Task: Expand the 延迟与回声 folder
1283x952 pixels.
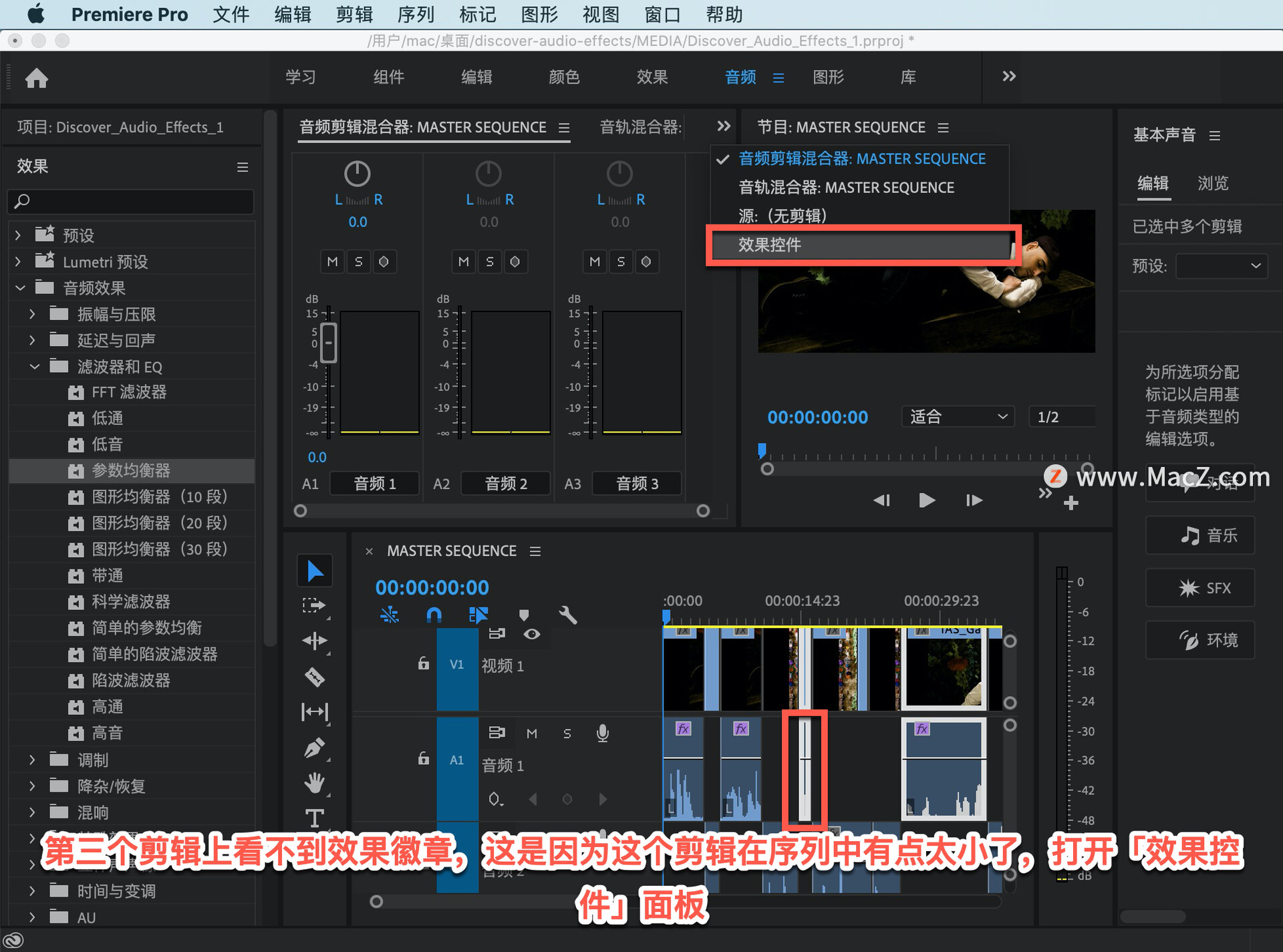Action: pos(32,340)
